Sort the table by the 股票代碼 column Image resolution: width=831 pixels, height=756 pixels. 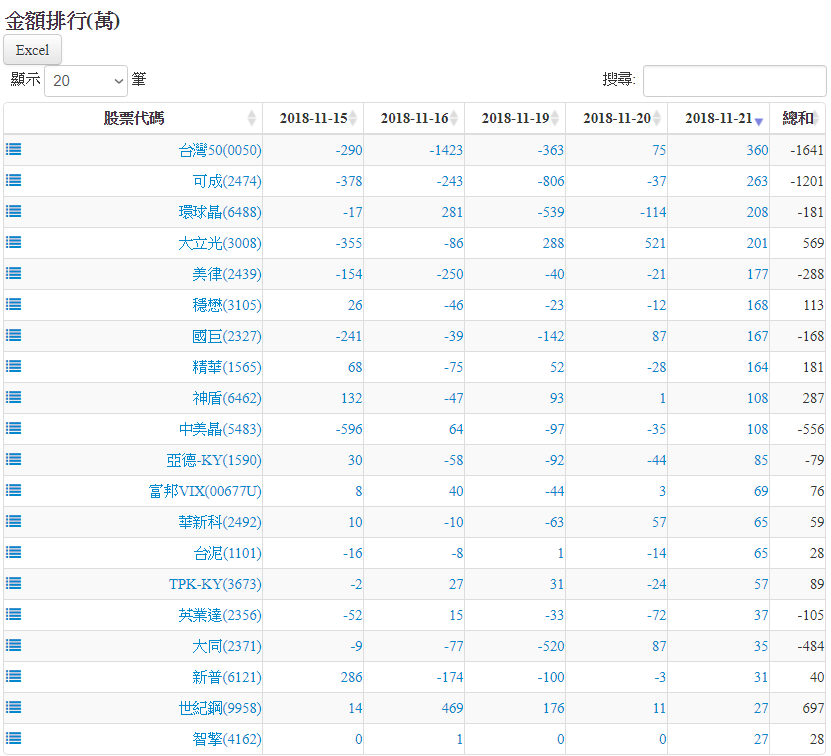click(x=132, y=118)
